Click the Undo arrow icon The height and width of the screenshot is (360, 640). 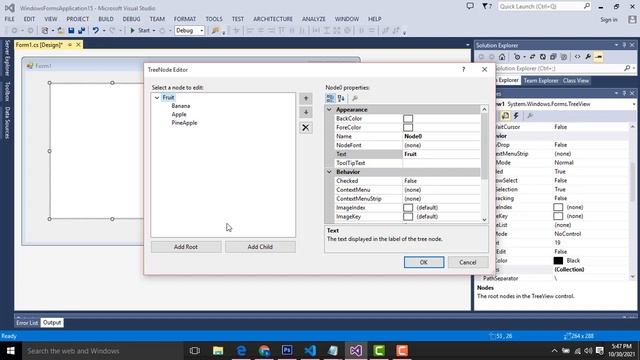click(x=96, y=31)
